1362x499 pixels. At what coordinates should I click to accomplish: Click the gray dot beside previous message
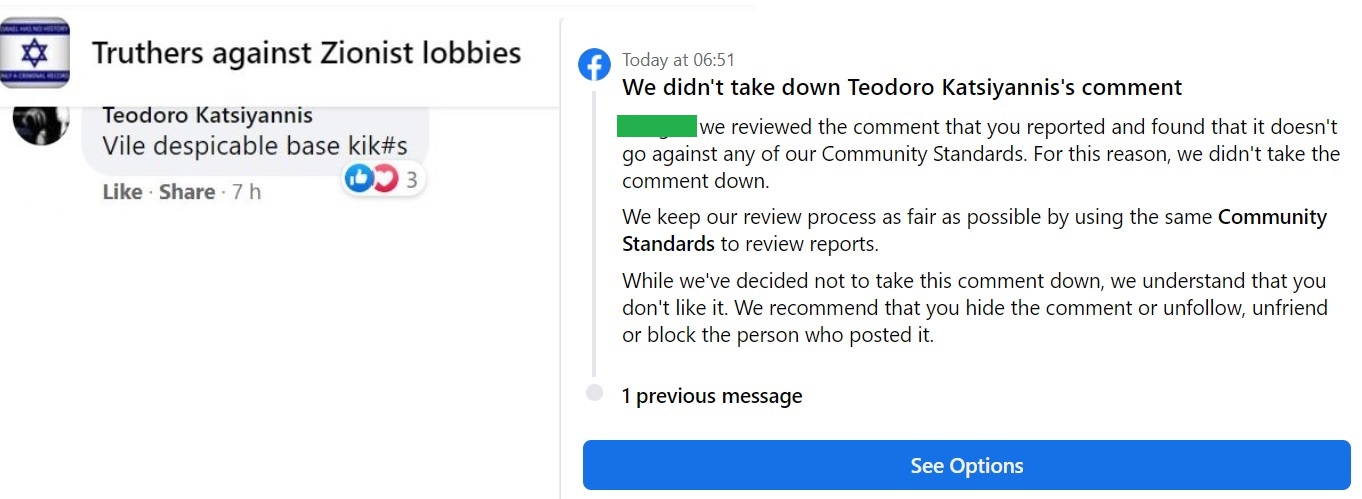click(595, 393)
